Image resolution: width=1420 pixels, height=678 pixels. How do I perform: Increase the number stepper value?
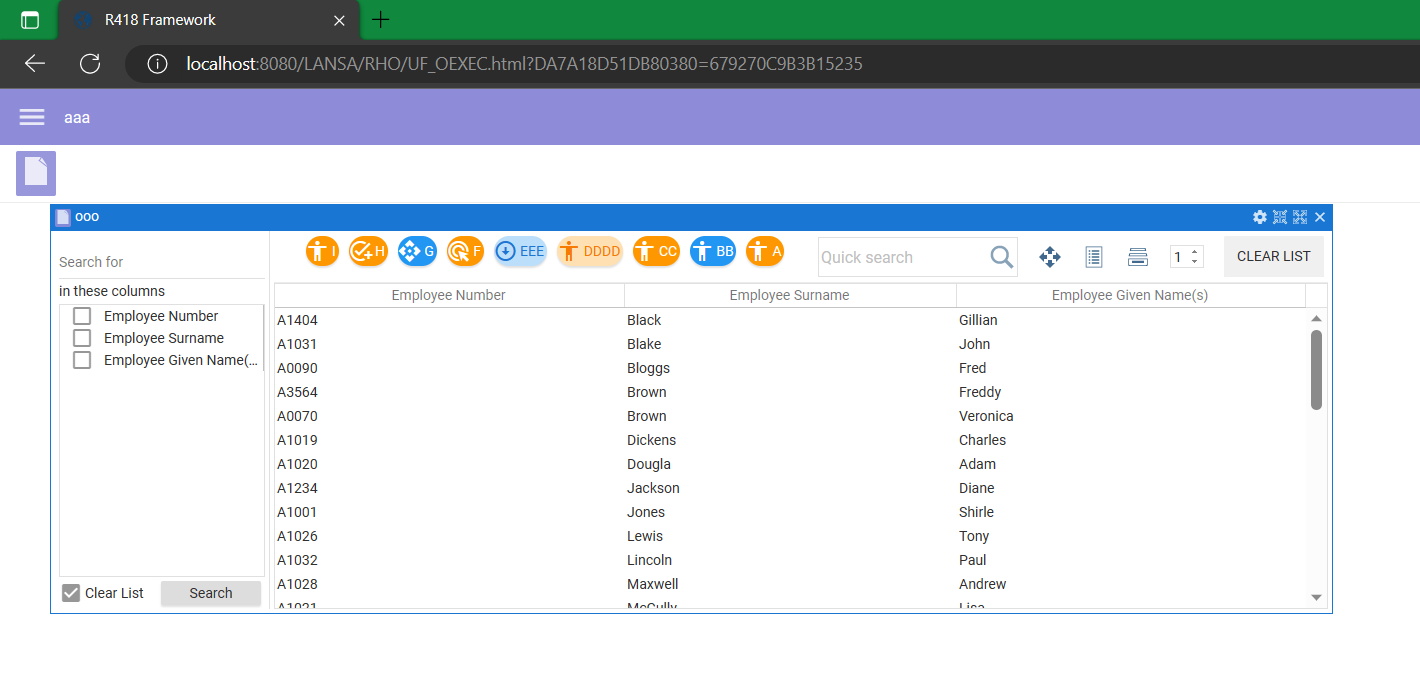[1194, 252]
